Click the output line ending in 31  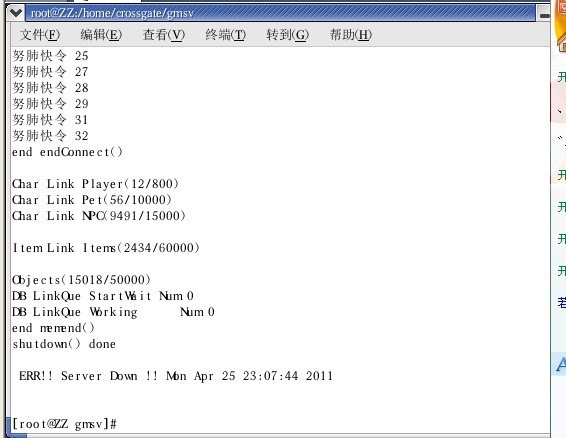click(x=51, y=120)
